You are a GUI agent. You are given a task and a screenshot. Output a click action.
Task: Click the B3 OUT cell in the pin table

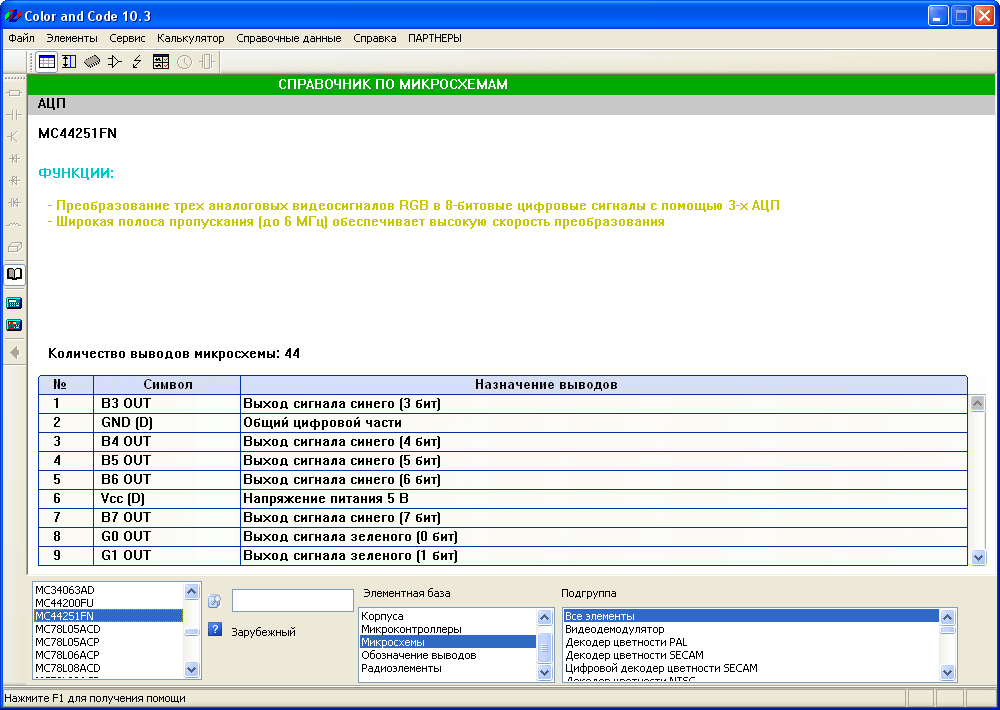coord(167,404)
